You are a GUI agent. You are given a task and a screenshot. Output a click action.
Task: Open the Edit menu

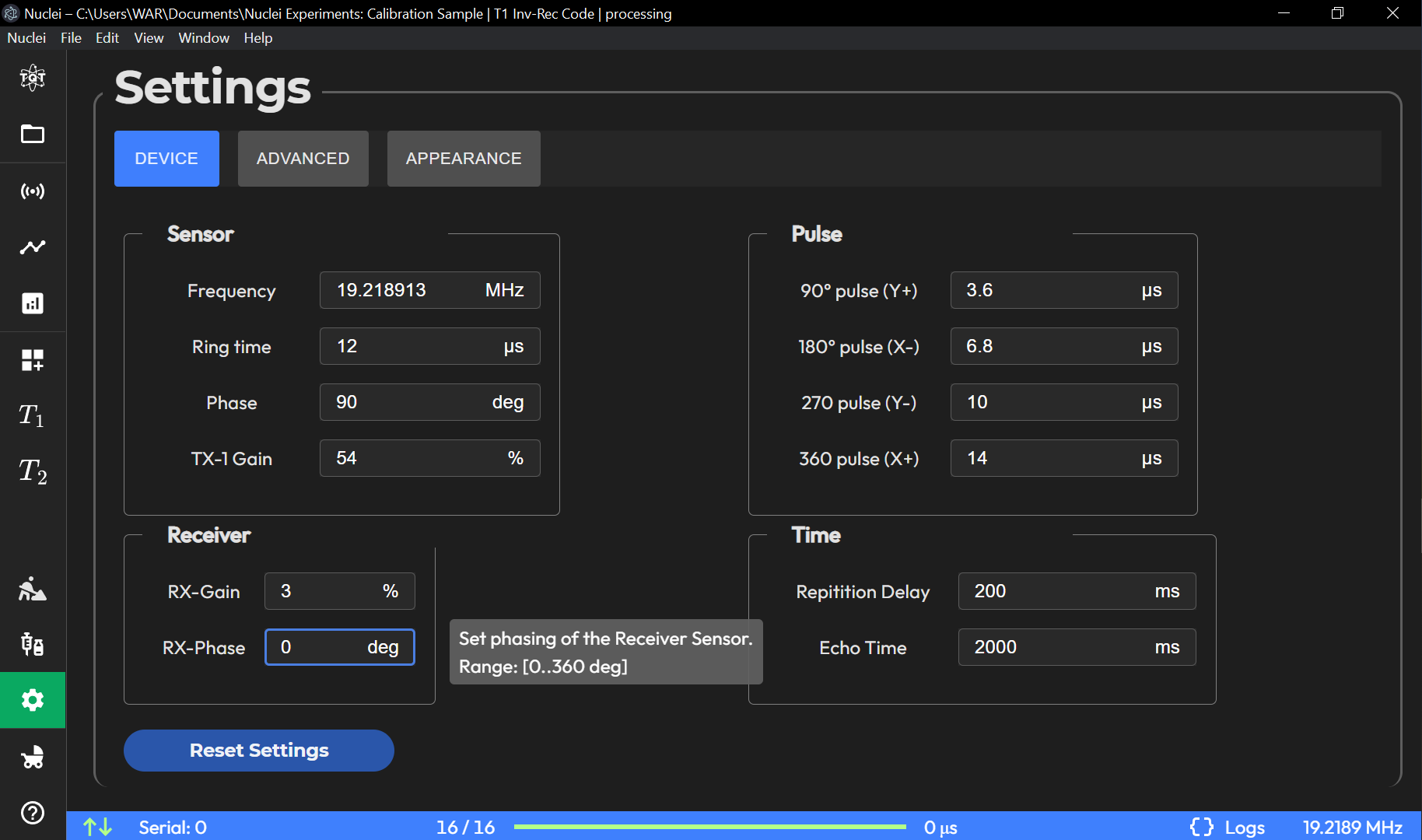(x=107, y=38)
